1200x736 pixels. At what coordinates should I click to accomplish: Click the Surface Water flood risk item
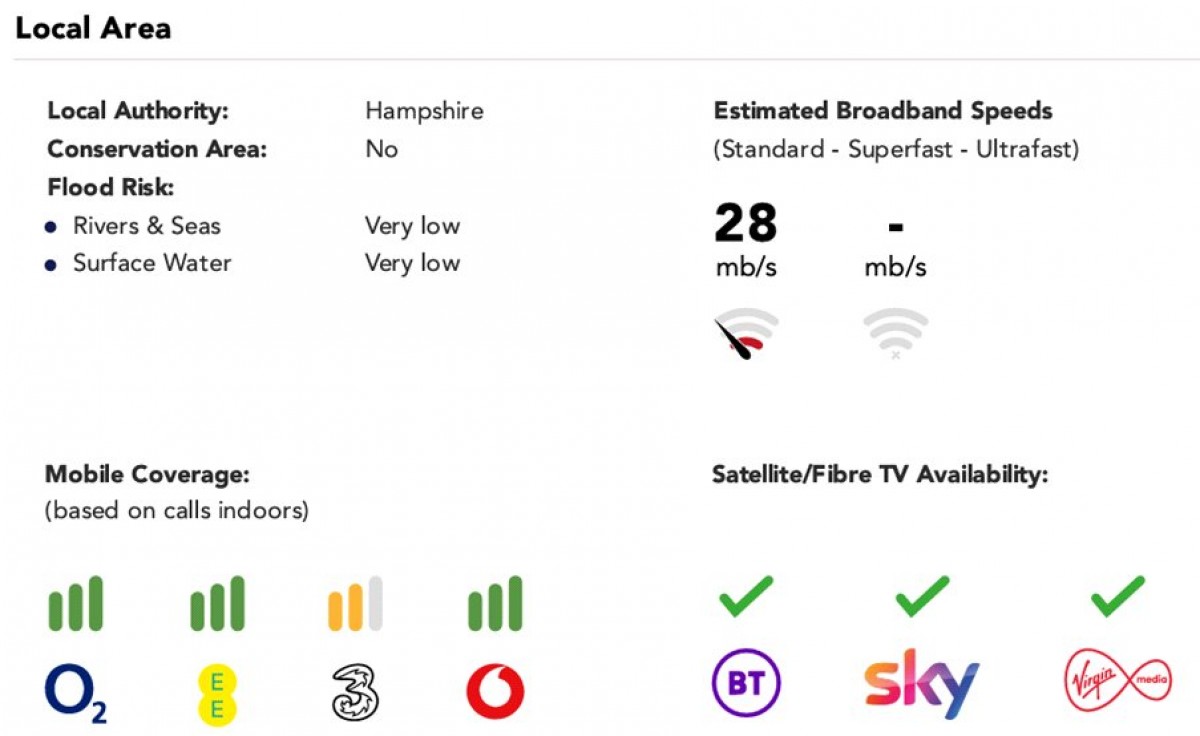151,263
